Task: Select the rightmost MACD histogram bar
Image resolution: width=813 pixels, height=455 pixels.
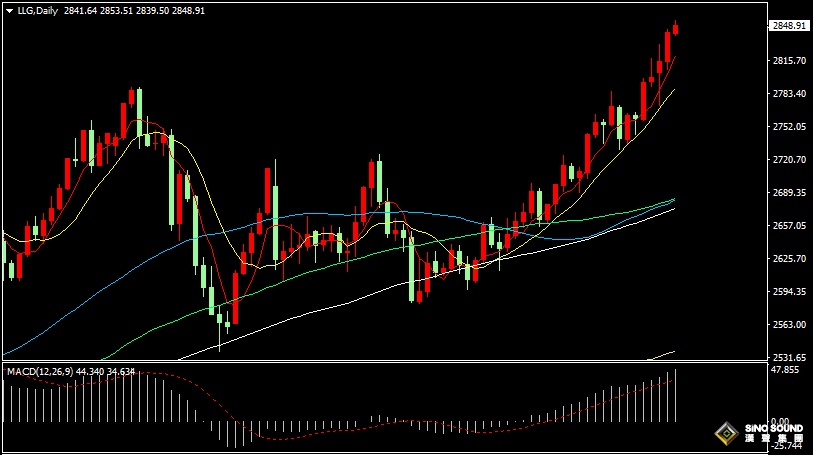Action: coord(676,395)
